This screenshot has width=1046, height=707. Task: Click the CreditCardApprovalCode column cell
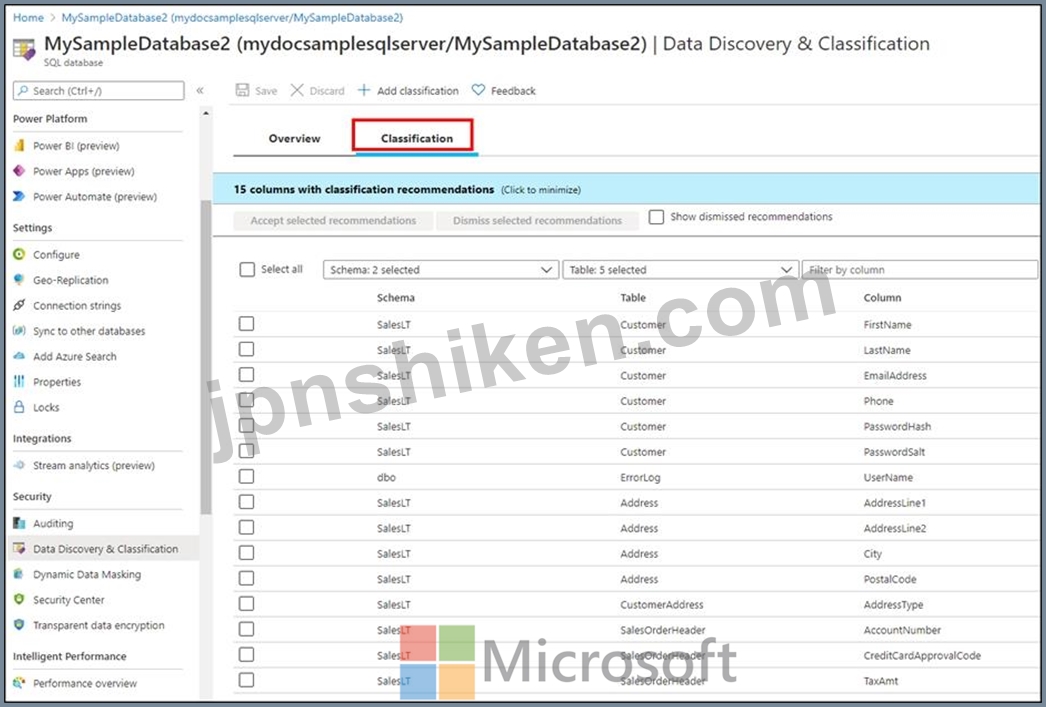click(x=922, y=656)
